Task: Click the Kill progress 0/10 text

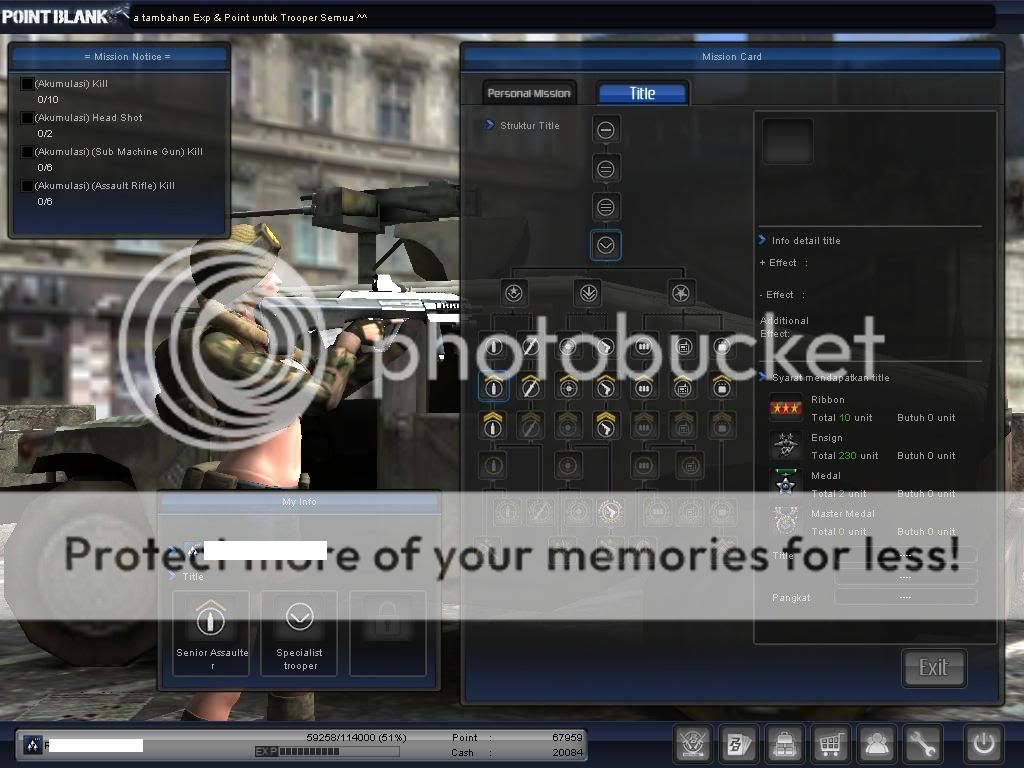Action: [48, 99]
